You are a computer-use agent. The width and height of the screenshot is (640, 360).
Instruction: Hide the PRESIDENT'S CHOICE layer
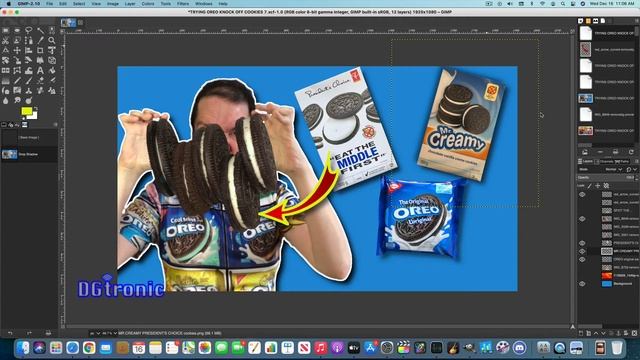tap(582, 243)
